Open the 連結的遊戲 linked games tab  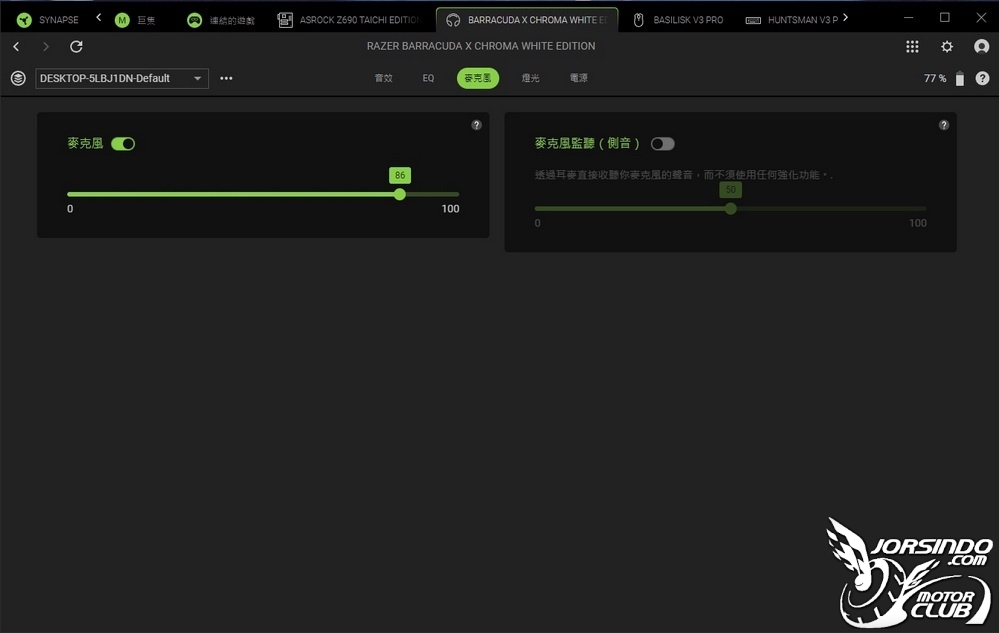point(220,20)
